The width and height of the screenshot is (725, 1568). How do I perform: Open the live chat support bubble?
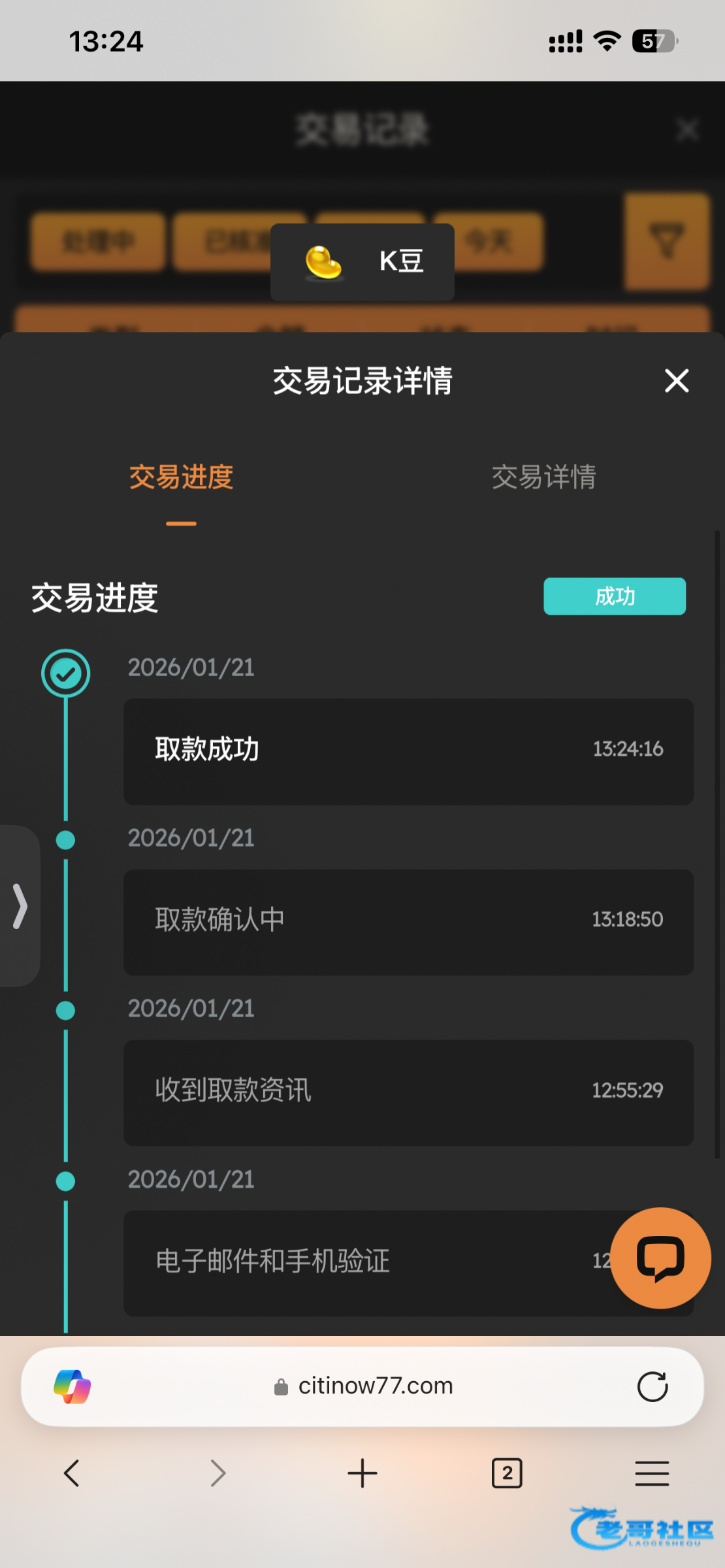660,1258
